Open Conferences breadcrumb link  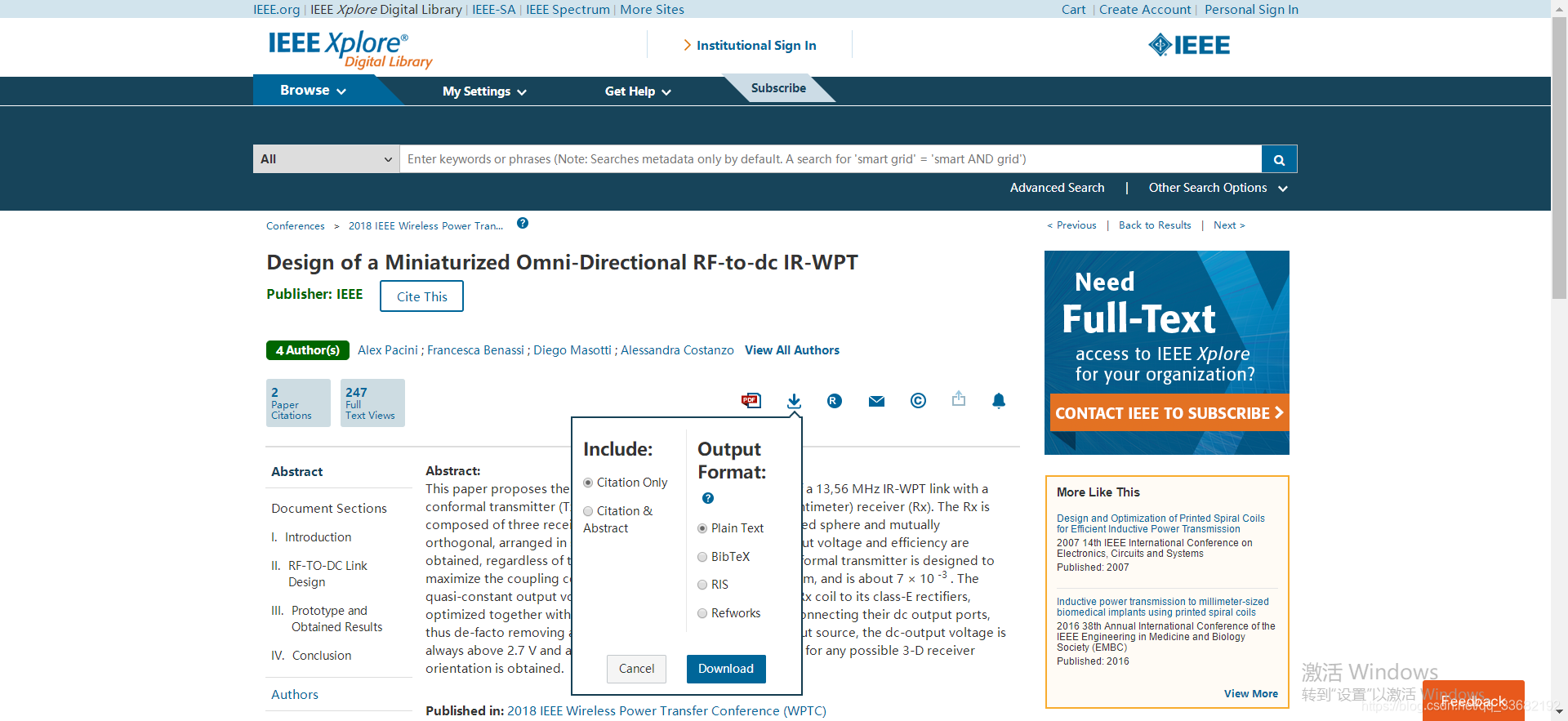coord(296,226)
